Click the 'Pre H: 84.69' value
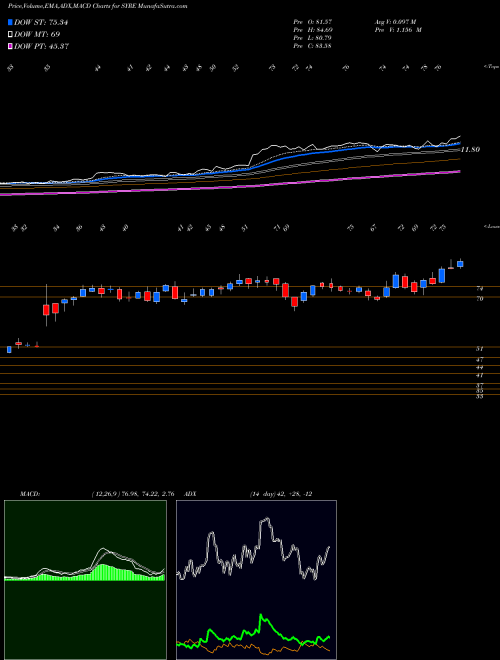This screenshot has height=660, width=500. click(313, 30)
